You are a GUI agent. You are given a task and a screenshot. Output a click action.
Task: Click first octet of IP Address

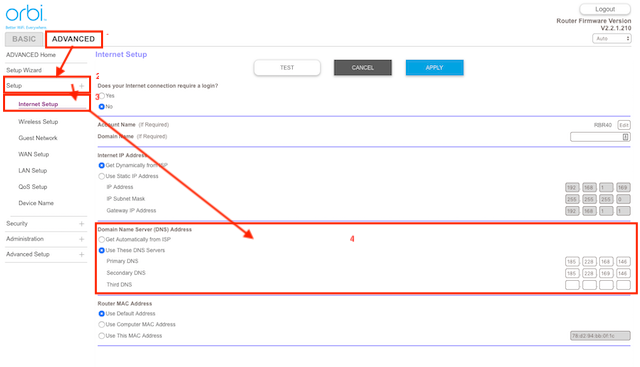tap(572, 187)
